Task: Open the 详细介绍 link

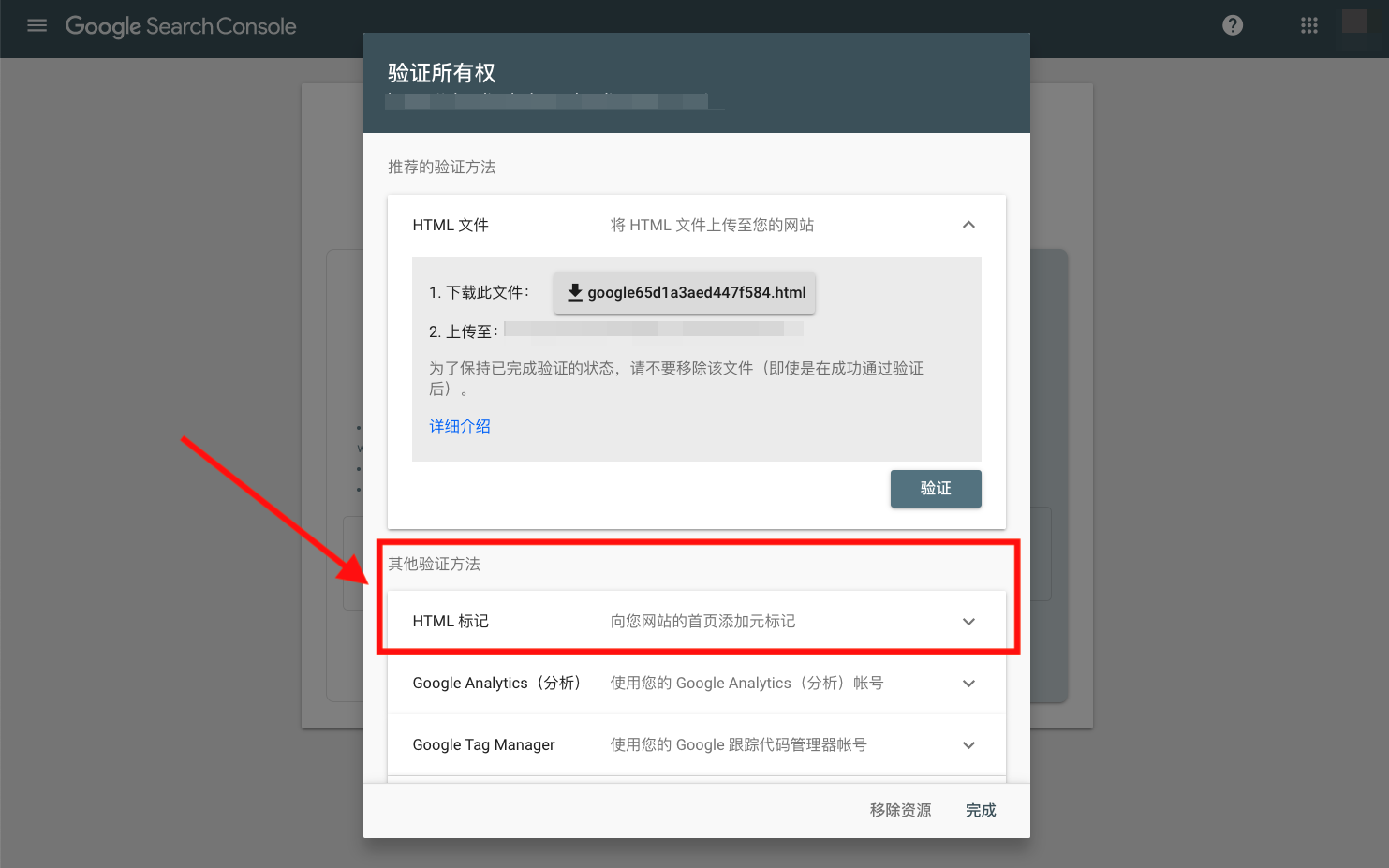Action: click(x=460, y=426)
